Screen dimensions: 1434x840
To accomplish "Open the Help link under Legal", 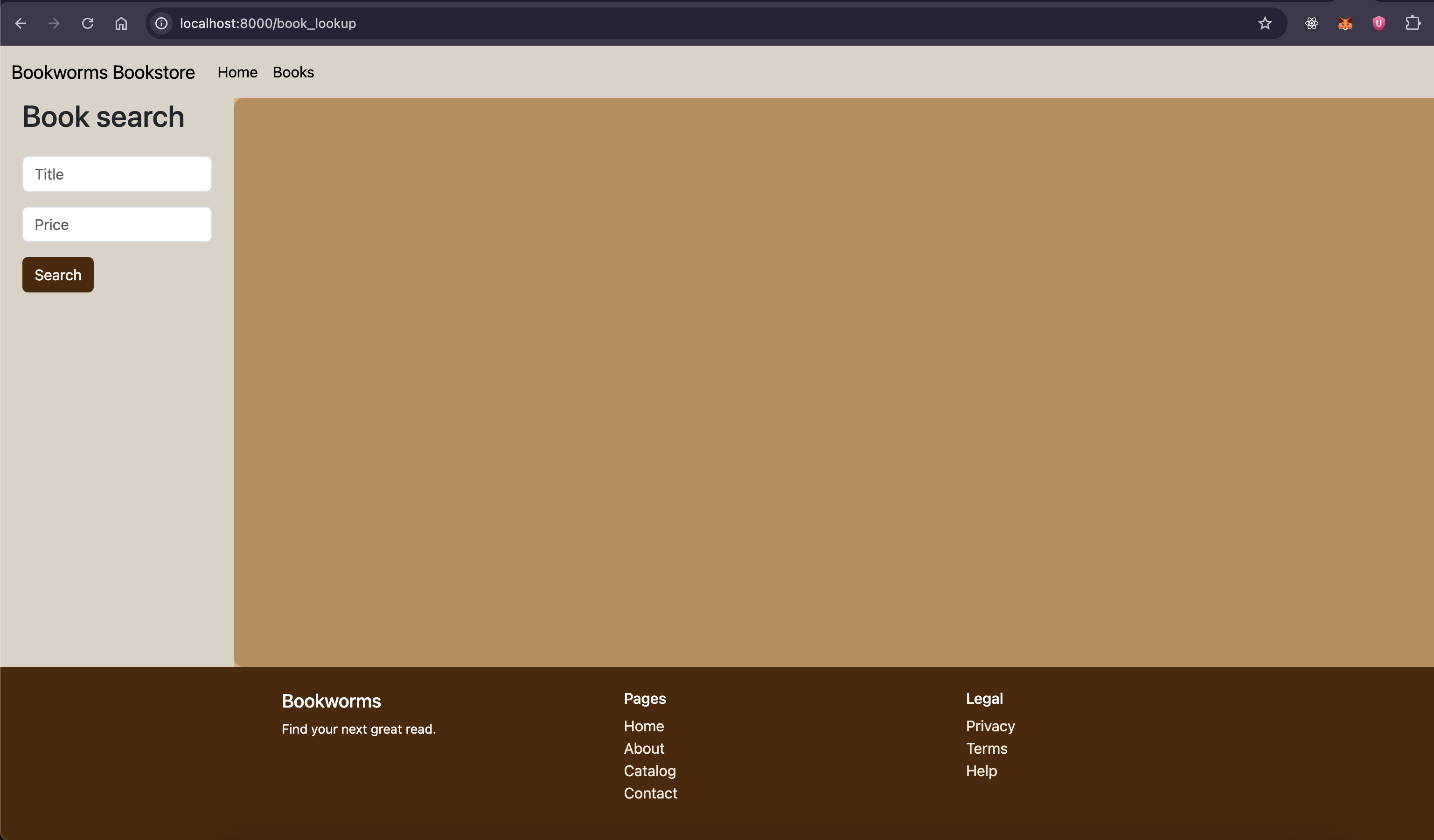I will click(x=981, y=771).
